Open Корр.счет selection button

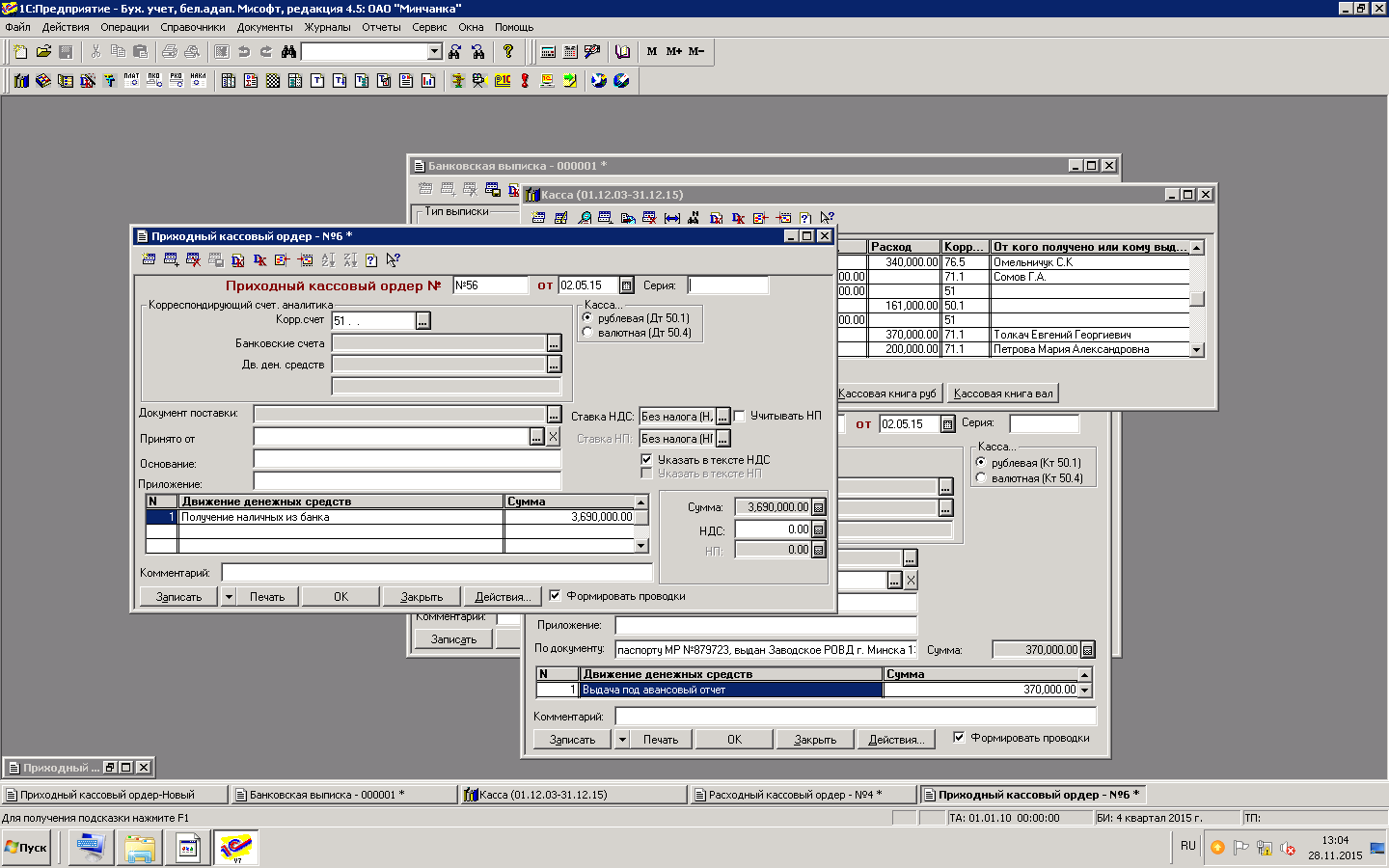pyautogui.click(x=422, y=321)
